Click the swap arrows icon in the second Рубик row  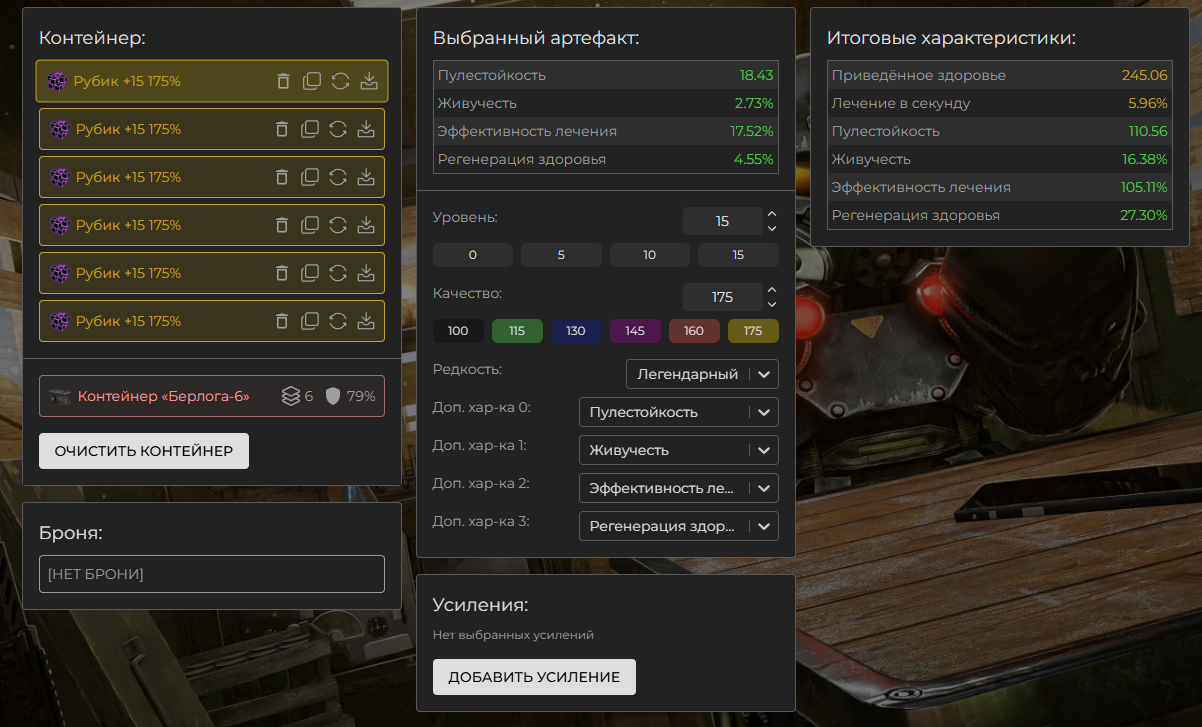338,129
